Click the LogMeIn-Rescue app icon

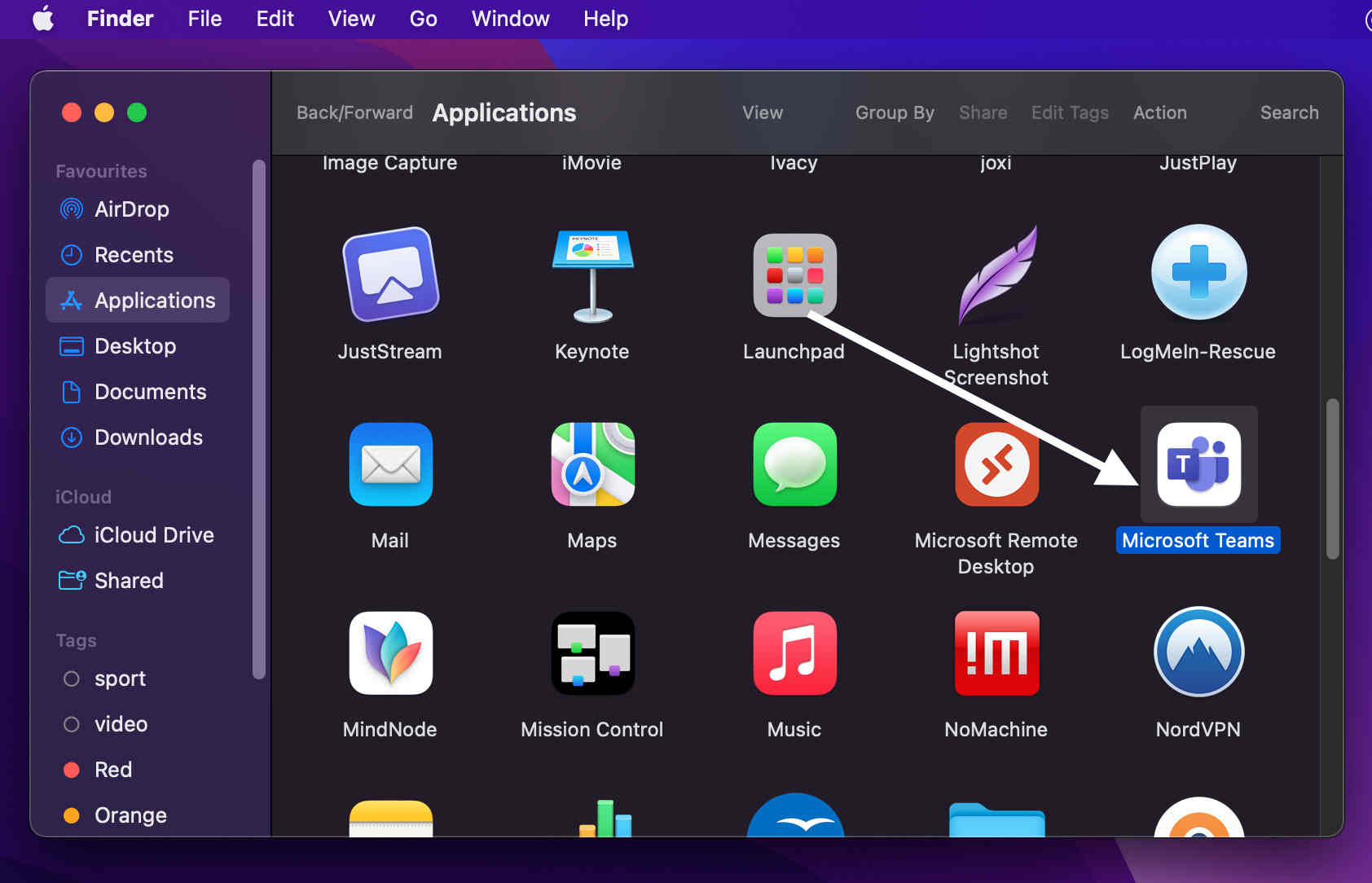[1198, 272]
